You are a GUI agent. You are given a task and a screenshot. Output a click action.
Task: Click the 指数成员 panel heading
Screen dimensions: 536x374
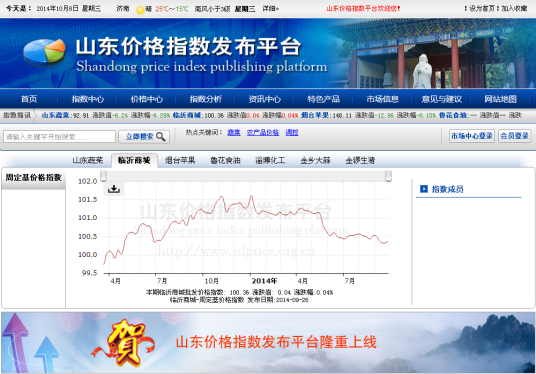point(447,189)
